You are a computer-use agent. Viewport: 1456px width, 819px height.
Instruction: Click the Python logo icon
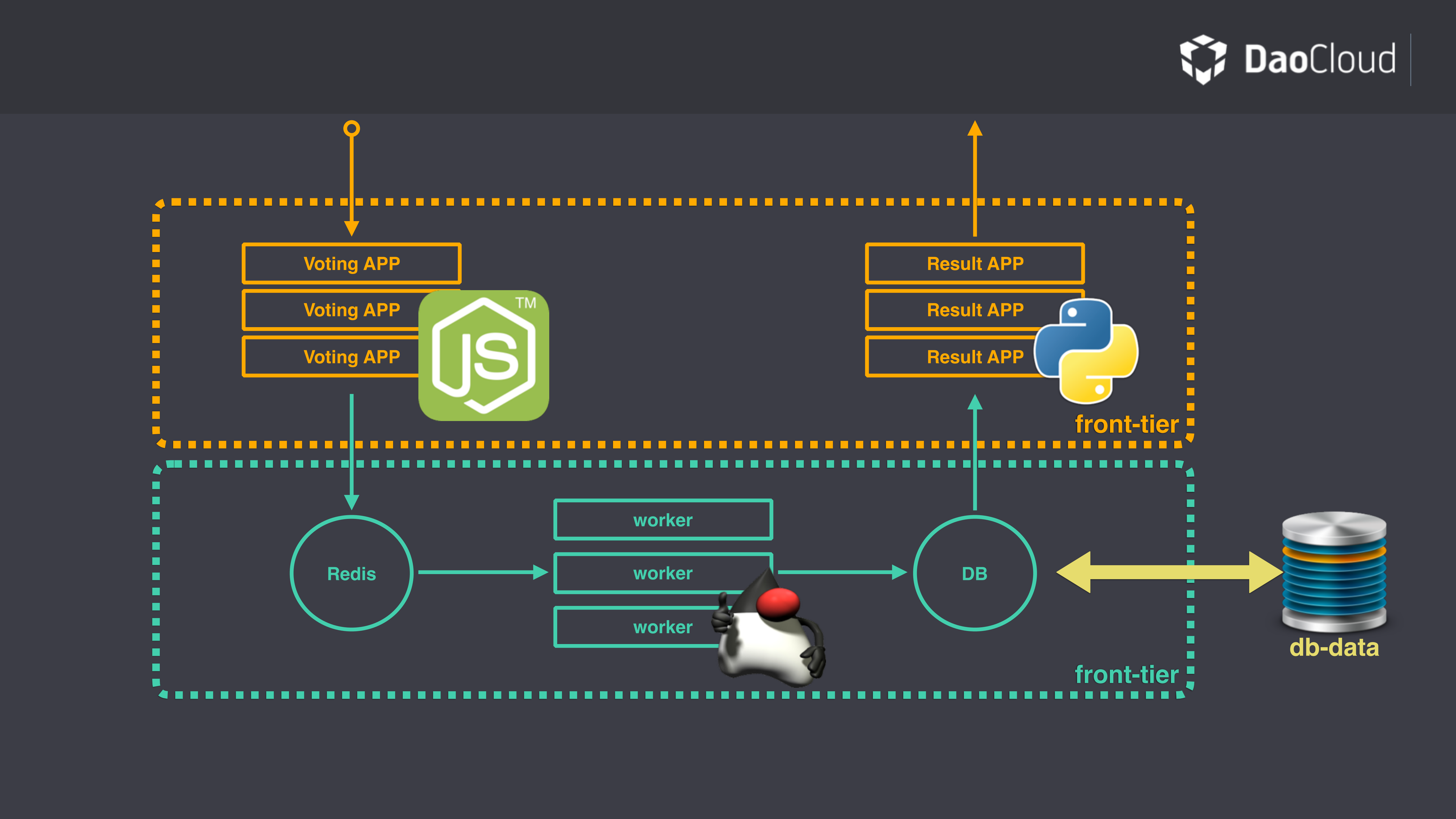click(x=1086, y=350)
